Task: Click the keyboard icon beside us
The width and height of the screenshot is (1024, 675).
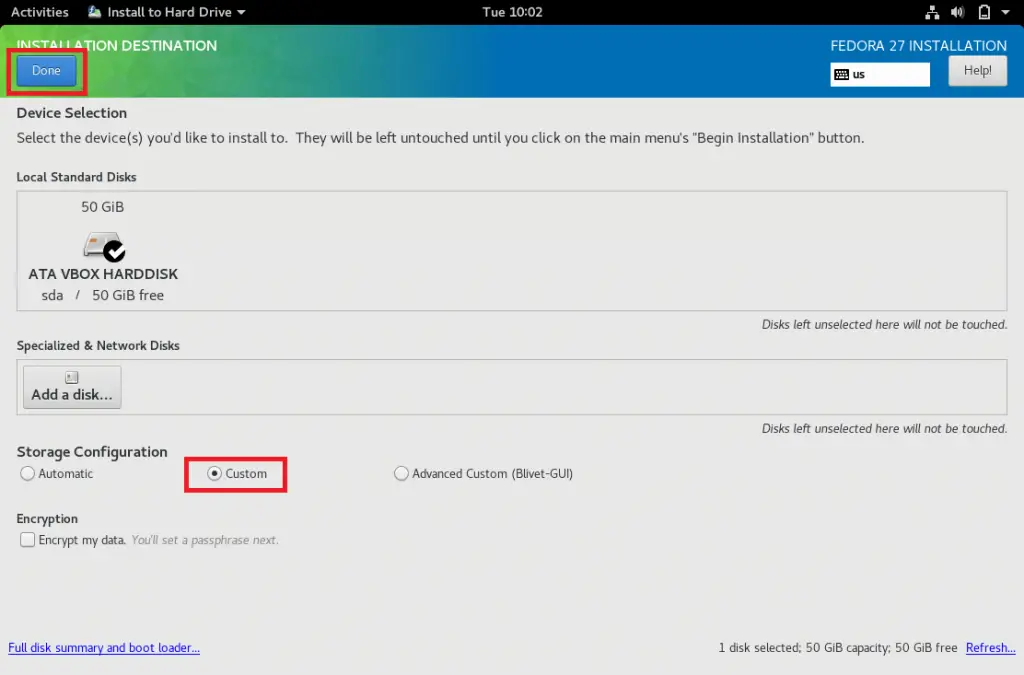Action: [x=842, y=74]
